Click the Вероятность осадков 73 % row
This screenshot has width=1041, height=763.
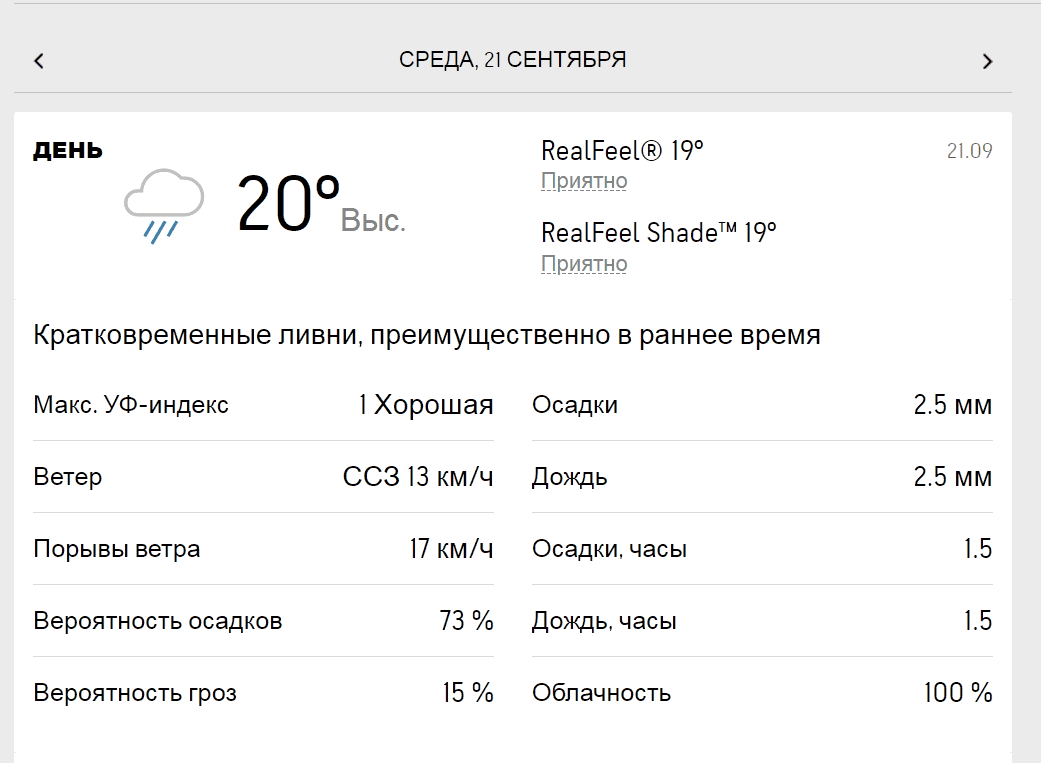pos(263,621)
